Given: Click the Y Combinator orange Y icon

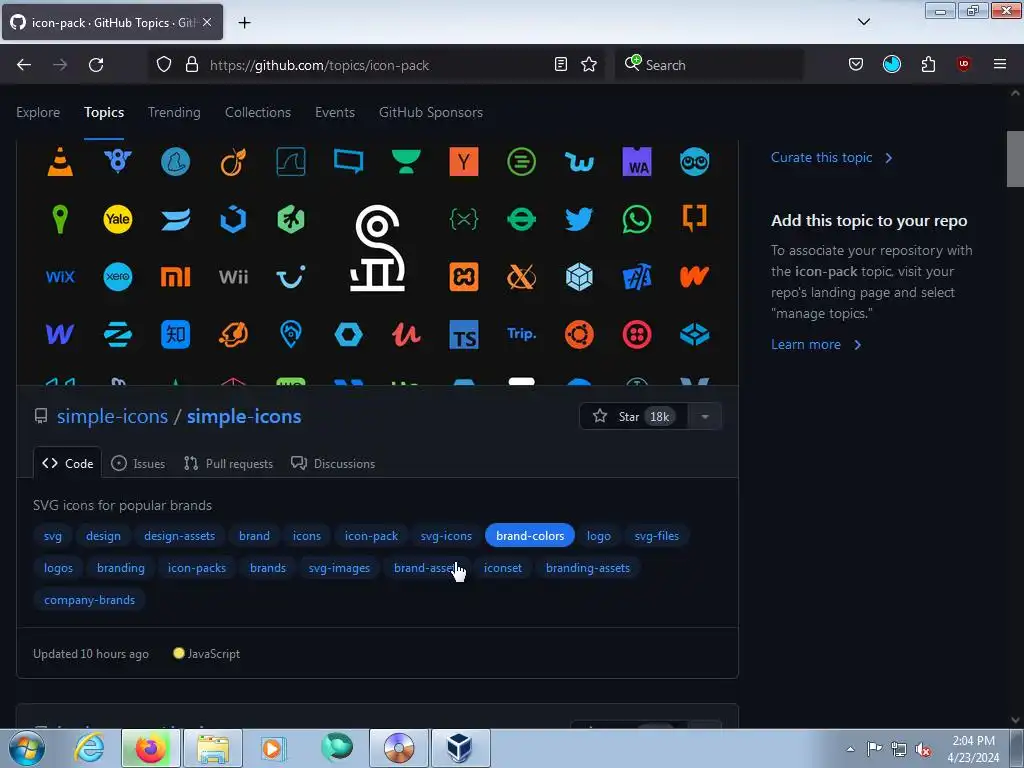Looking at the screenshot, I should tap(464, 161).
